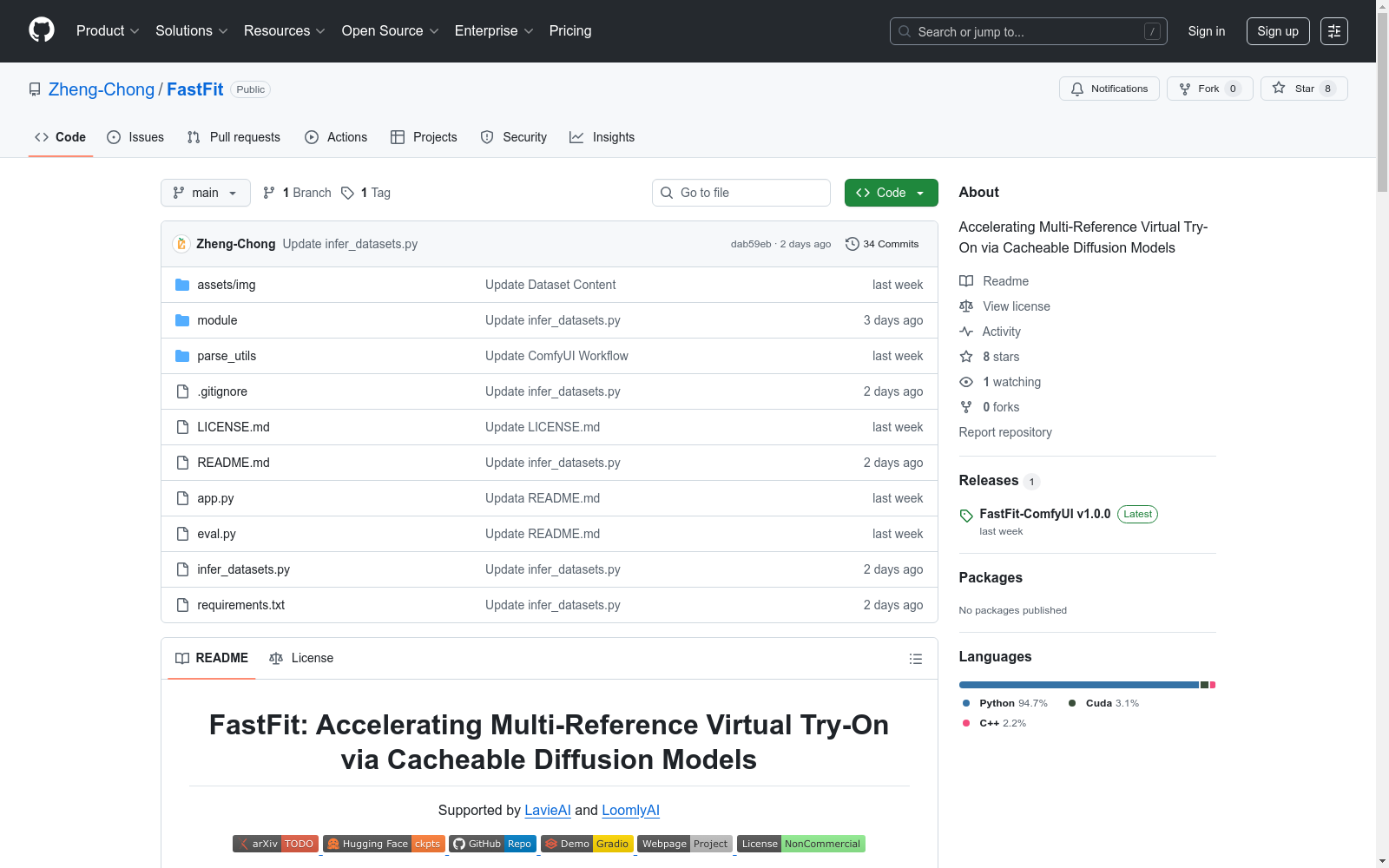The width and height of the screenshot is (1389, 868).
Task: Open the Issues tab
Action: pyautogui.click(x=135, y=137)
